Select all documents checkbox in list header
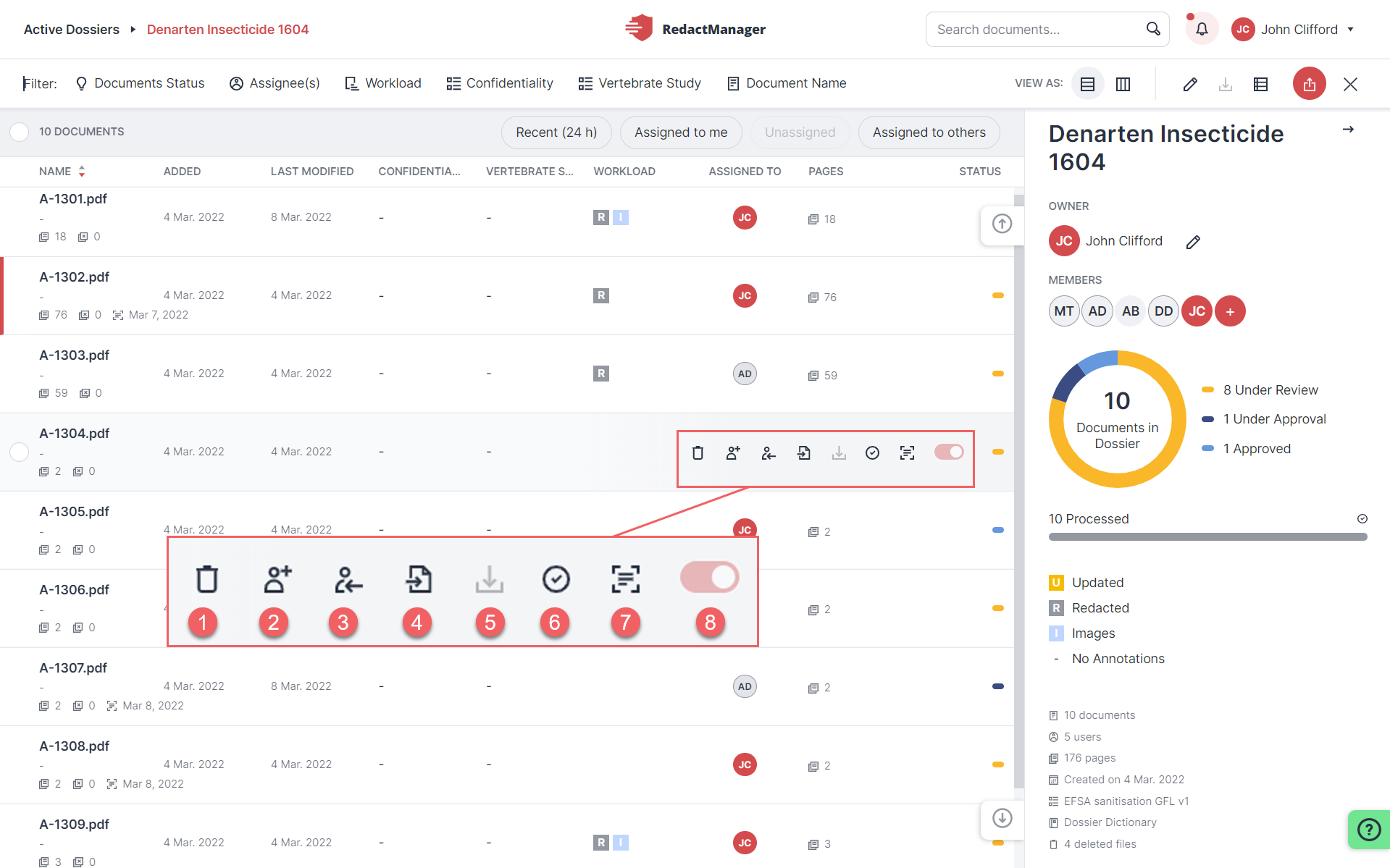The width and height of the screenshot is (1390, 868). pyautogui.click(x=19, y=132)
